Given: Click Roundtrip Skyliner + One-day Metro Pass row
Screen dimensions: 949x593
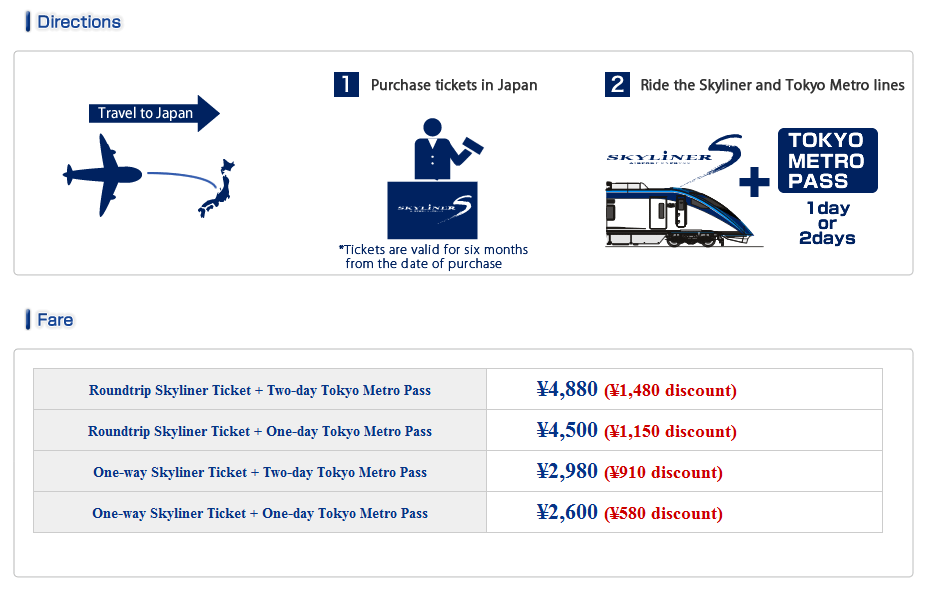Looking at the screenshot, I should tap(458, 430).
